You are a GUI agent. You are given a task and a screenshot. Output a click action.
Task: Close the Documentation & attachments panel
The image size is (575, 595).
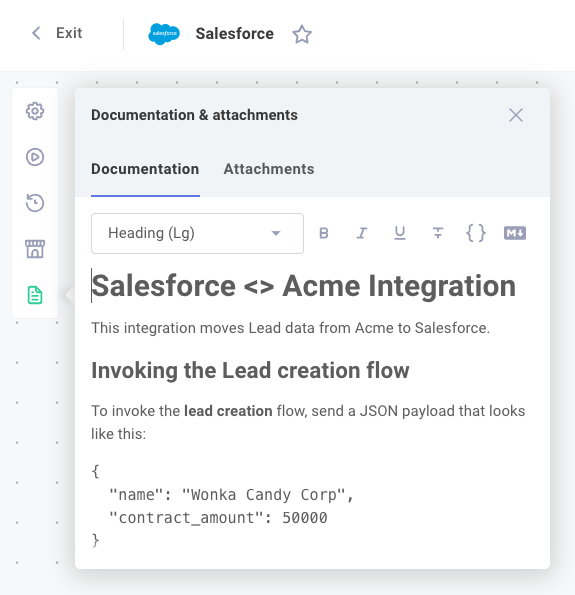516,115
